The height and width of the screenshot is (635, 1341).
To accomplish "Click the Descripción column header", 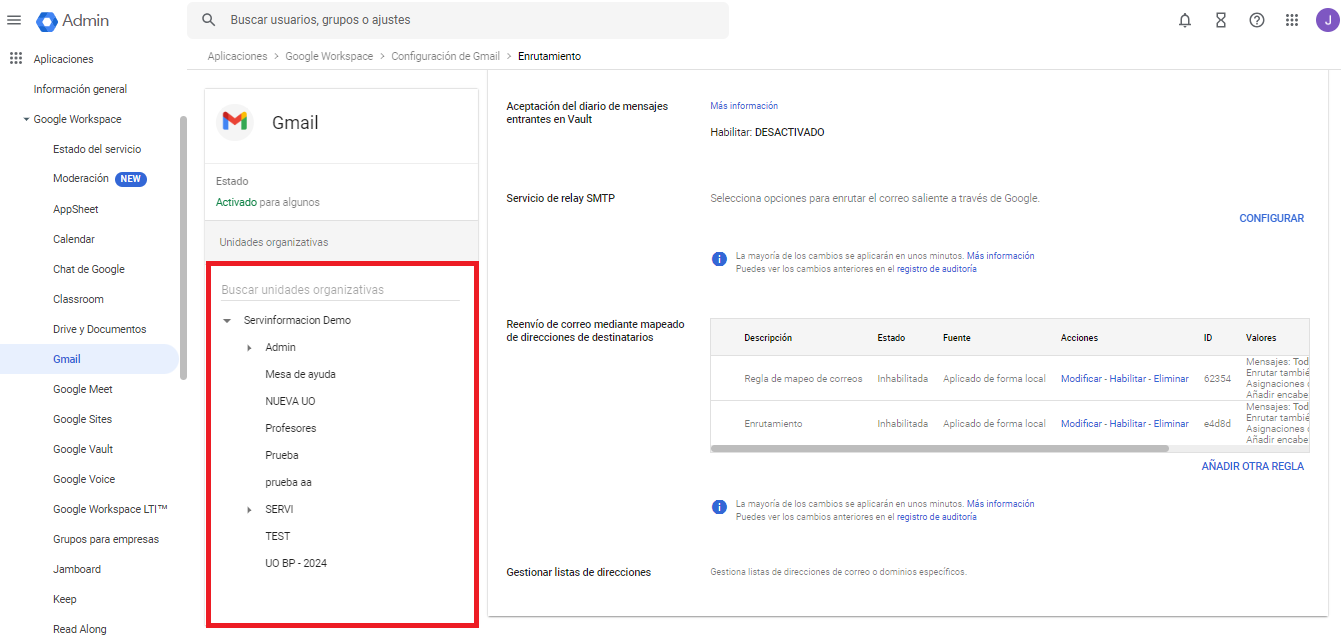I will pyautogui.click(x=768, y=338).
